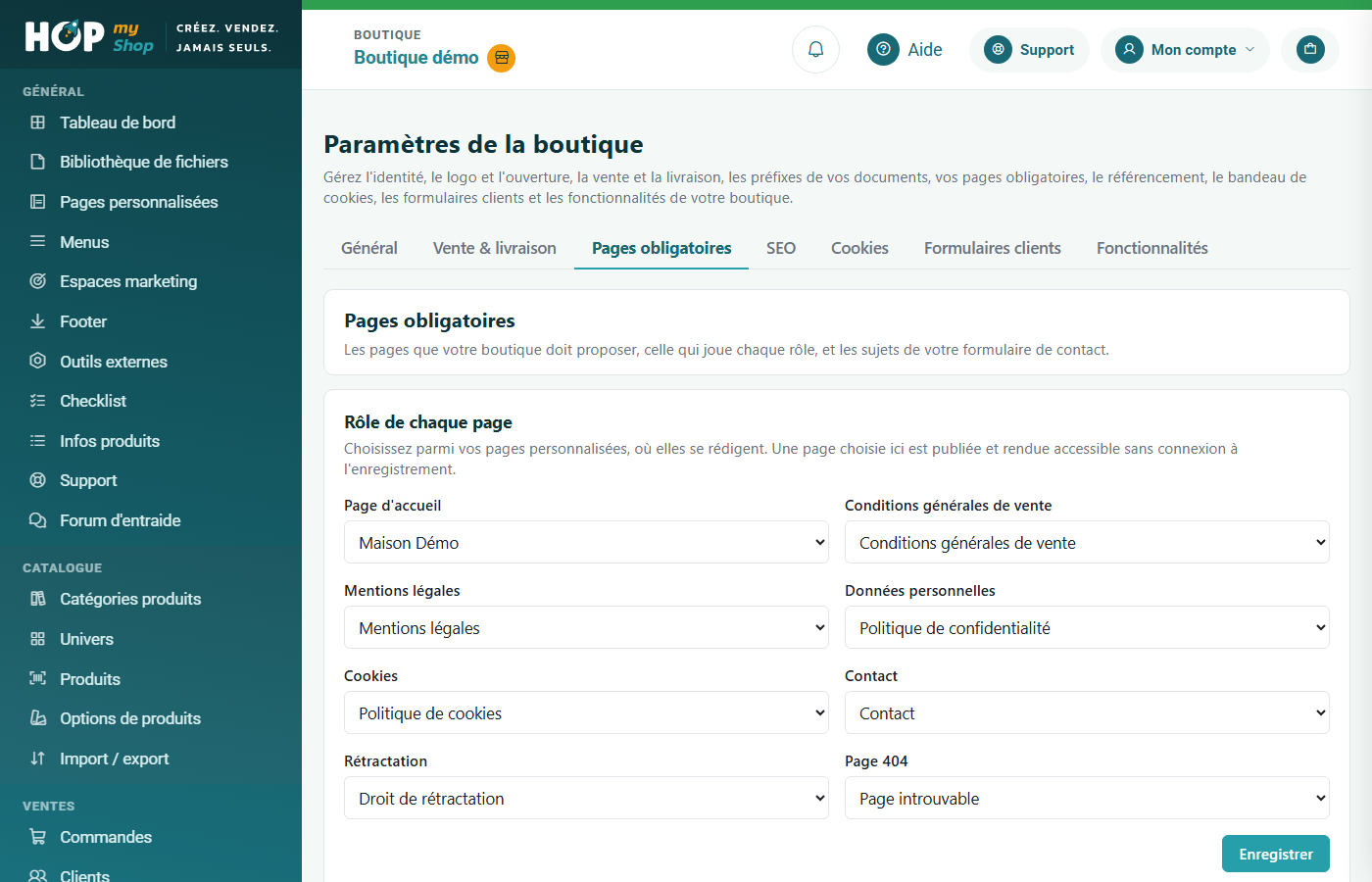1372x882 pixels.
Task: Open the Page d'accueil dropdown
Action: [x=586, y=542]
